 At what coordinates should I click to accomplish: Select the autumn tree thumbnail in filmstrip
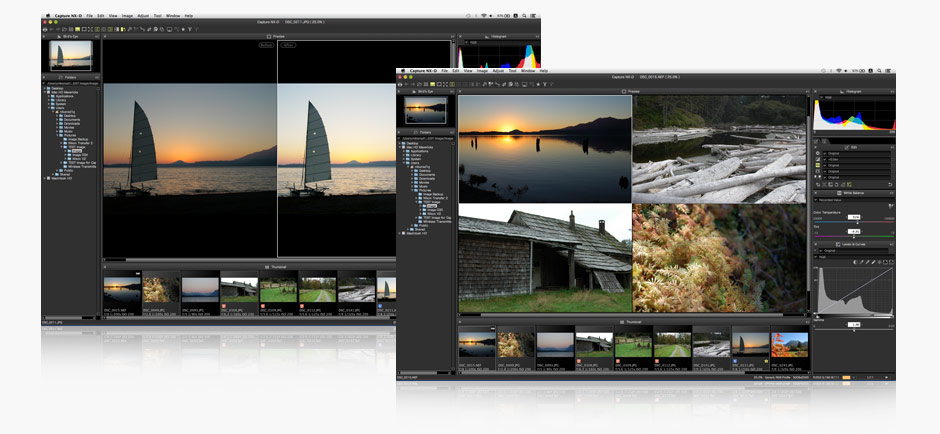pyautogui.click(x=789, y=344)
